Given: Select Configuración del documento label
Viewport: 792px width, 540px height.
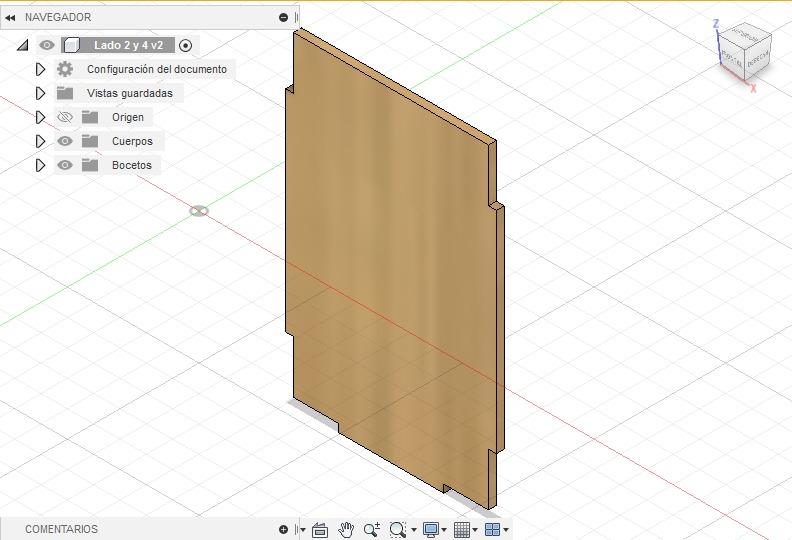Looking at the screenshot, I should 157,69.
